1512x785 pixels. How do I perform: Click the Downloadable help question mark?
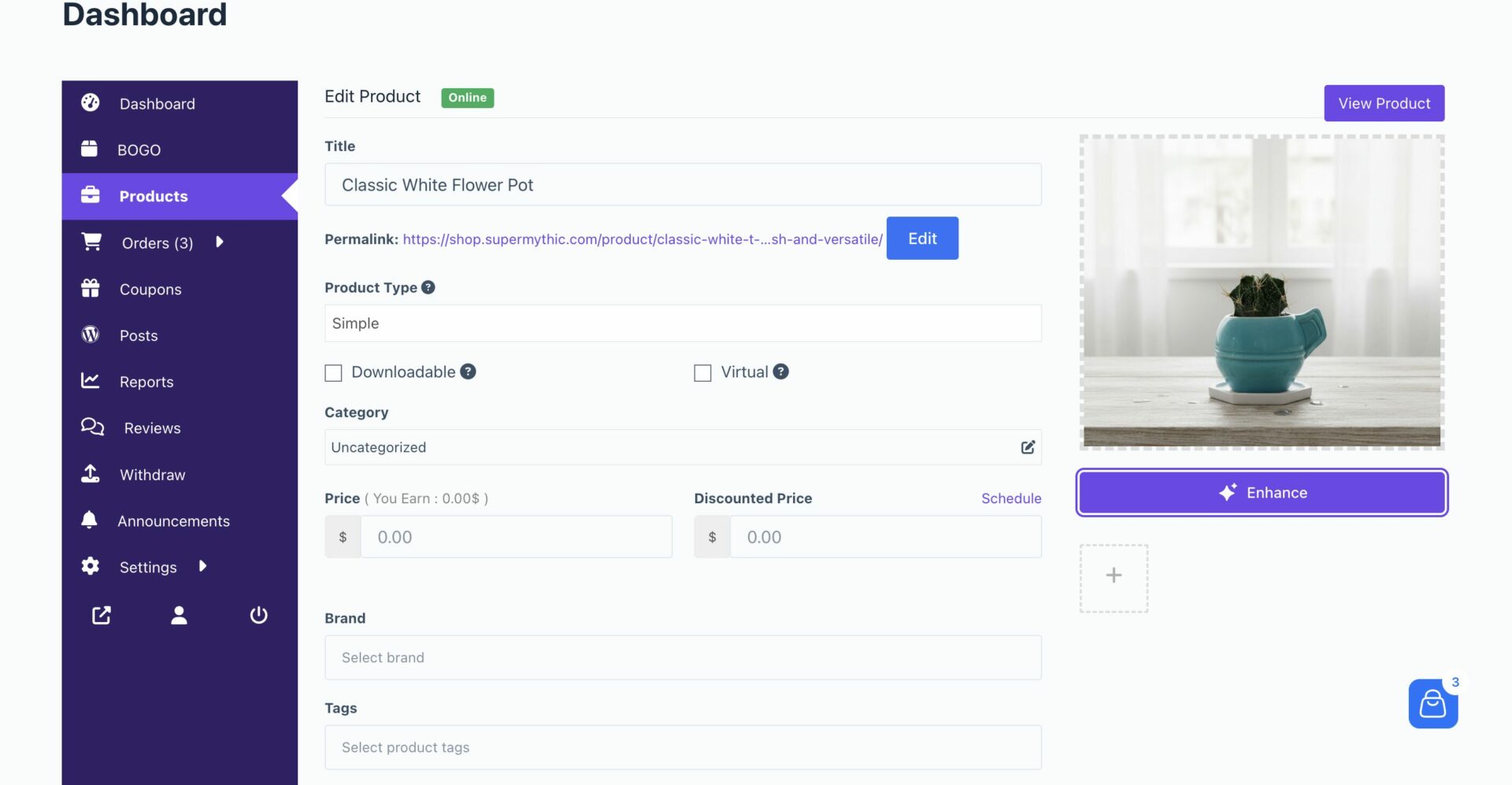(468, 372)
